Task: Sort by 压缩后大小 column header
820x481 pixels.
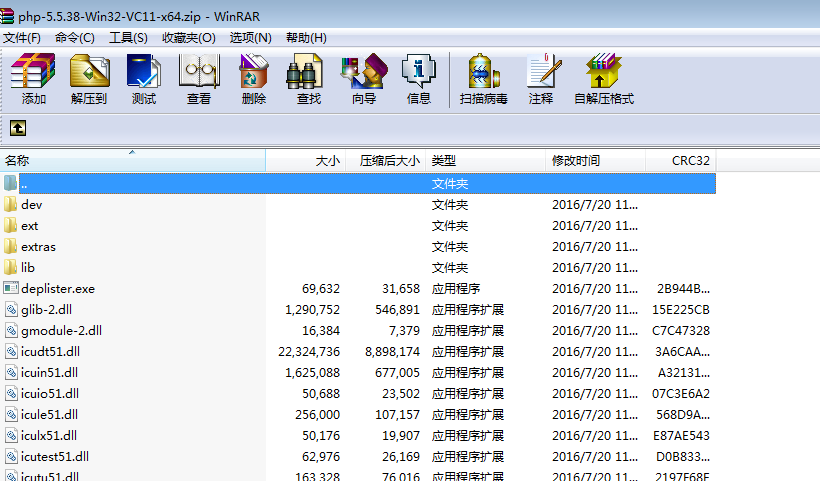Action: [x=386, y=161]
